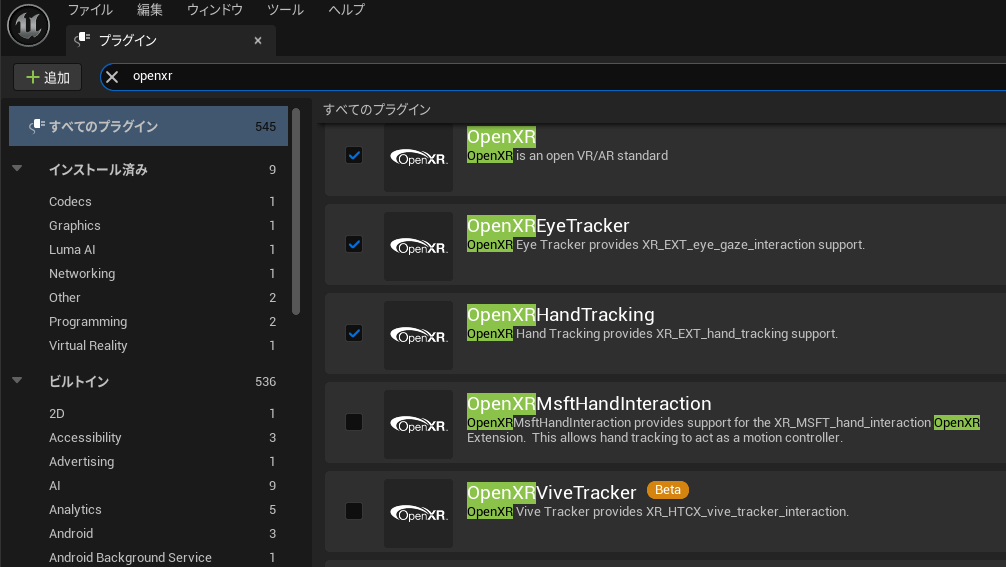Open the ファイル menu

(90, 10)
